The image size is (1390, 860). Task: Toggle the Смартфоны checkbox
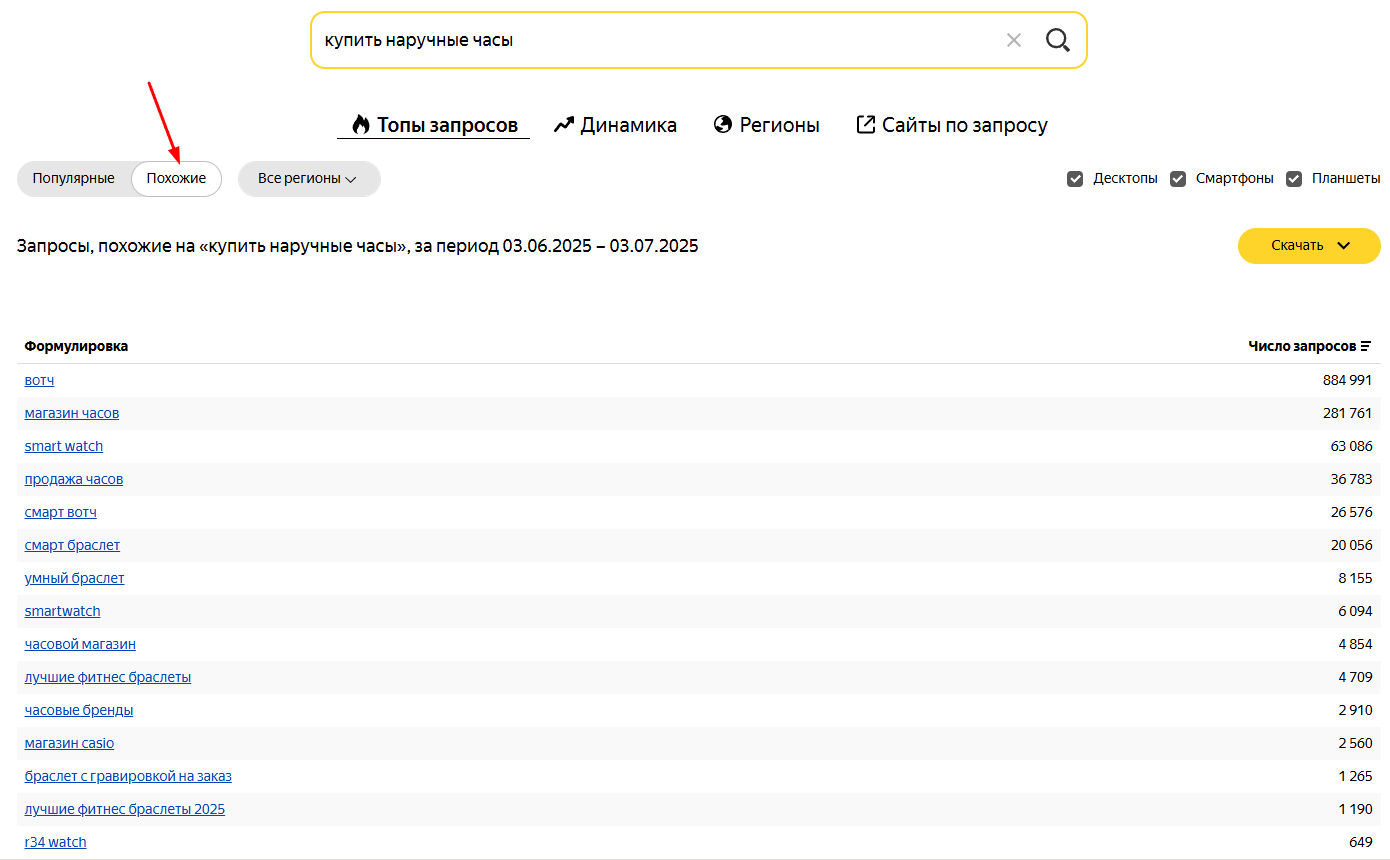[x=1178, y=179]
